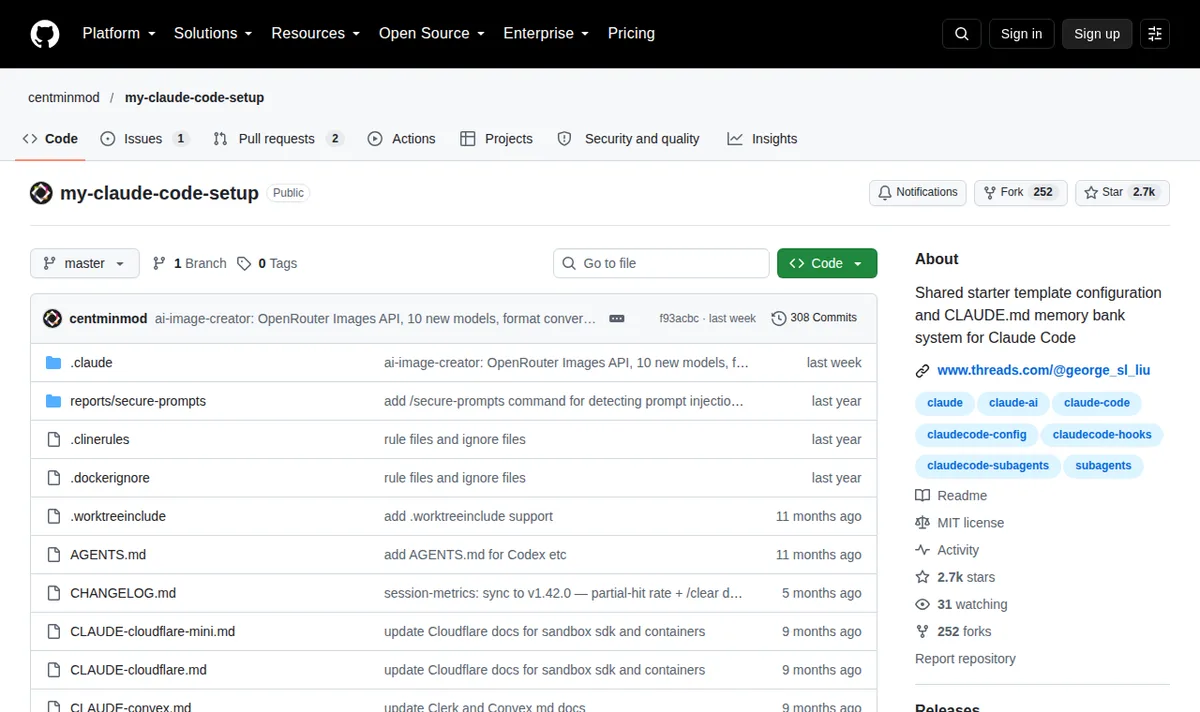Click file icon beside AGENTS.md
The height and width of the screenshot is (712, 1200).
(x=54, y=554)
